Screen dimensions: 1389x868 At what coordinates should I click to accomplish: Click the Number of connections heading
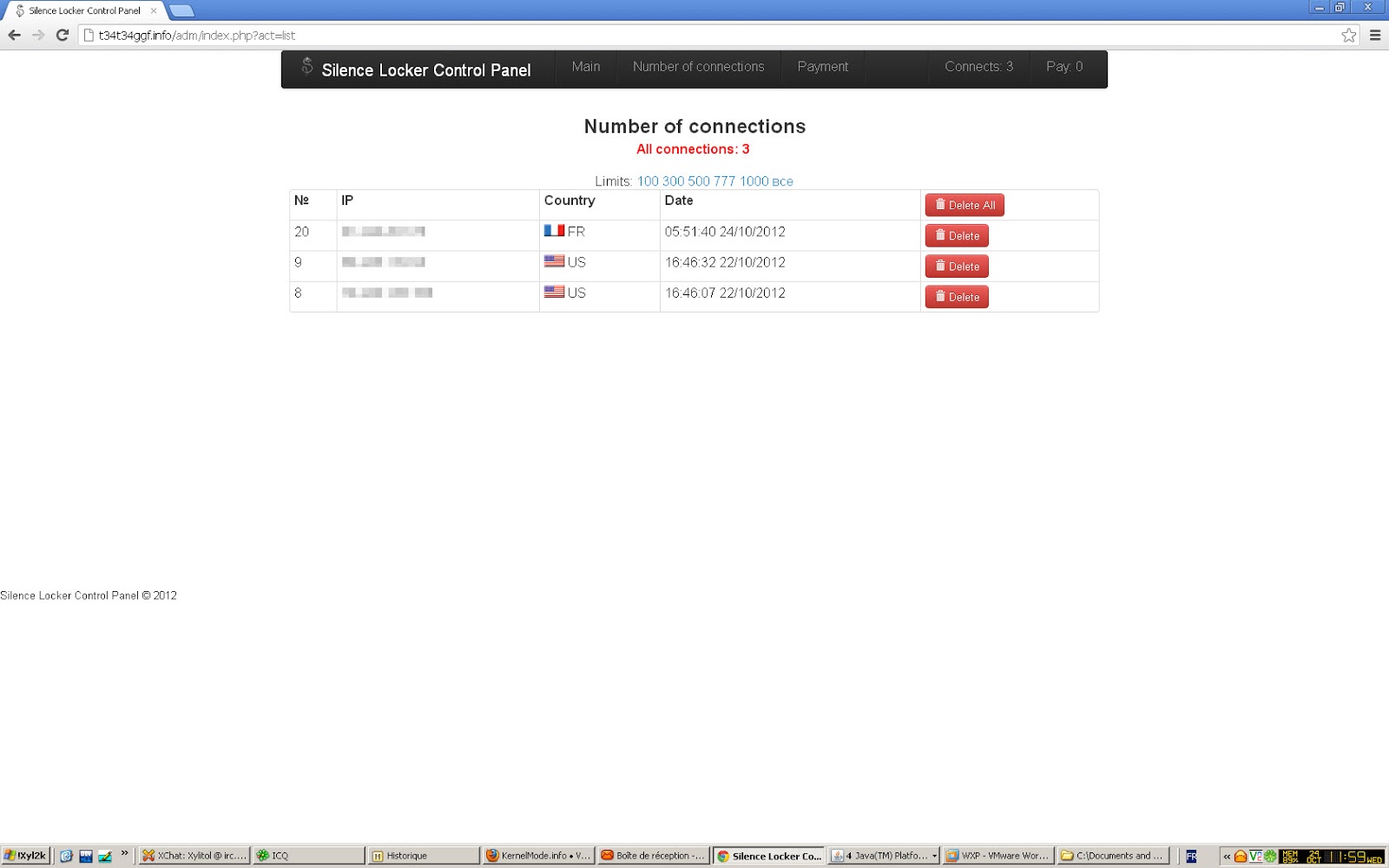(694, 127)
